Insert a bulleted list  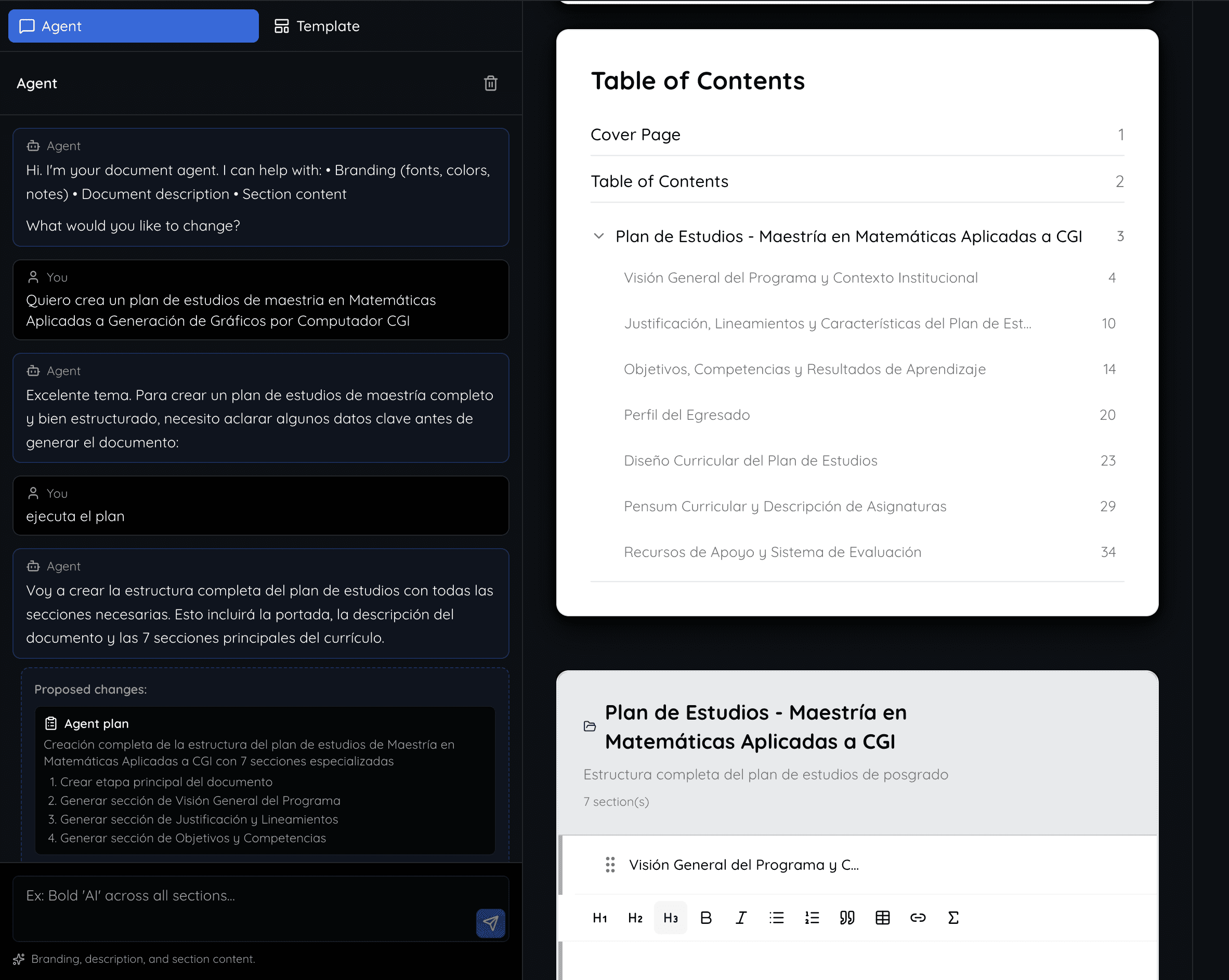pos(776,918)
